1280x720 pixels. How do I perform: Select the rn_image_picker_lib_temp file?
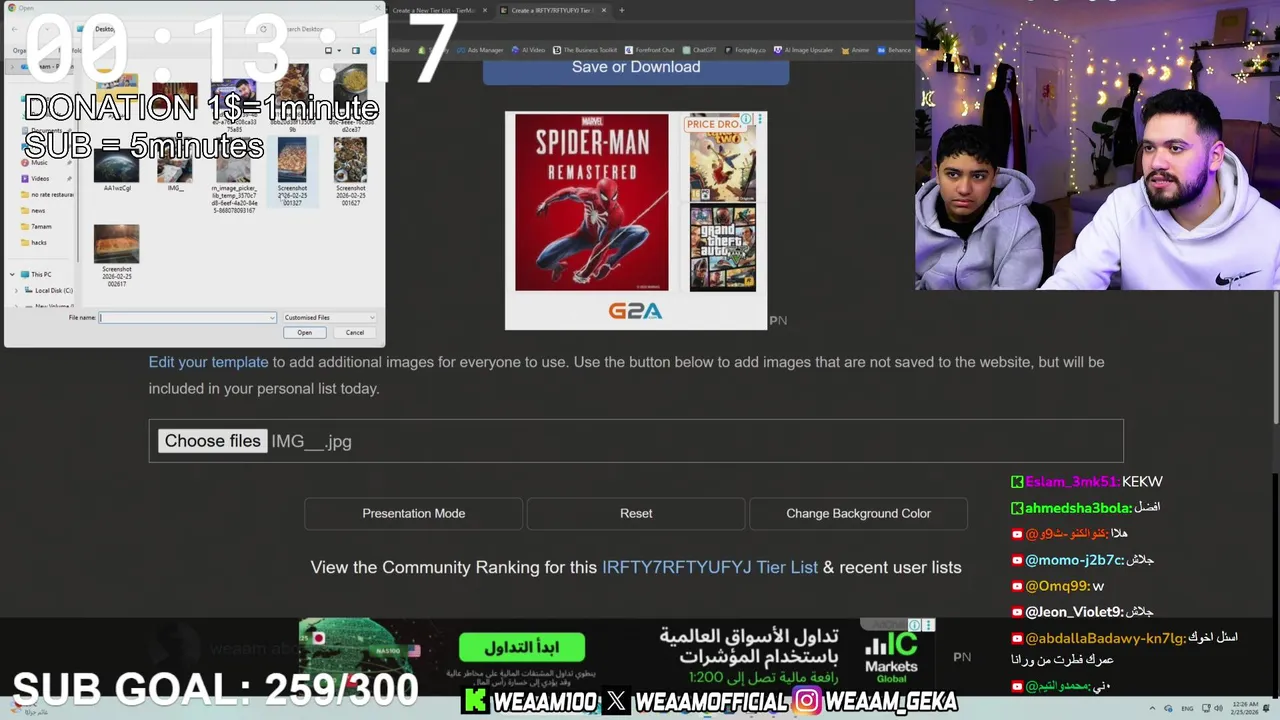(x=234, y=177)
